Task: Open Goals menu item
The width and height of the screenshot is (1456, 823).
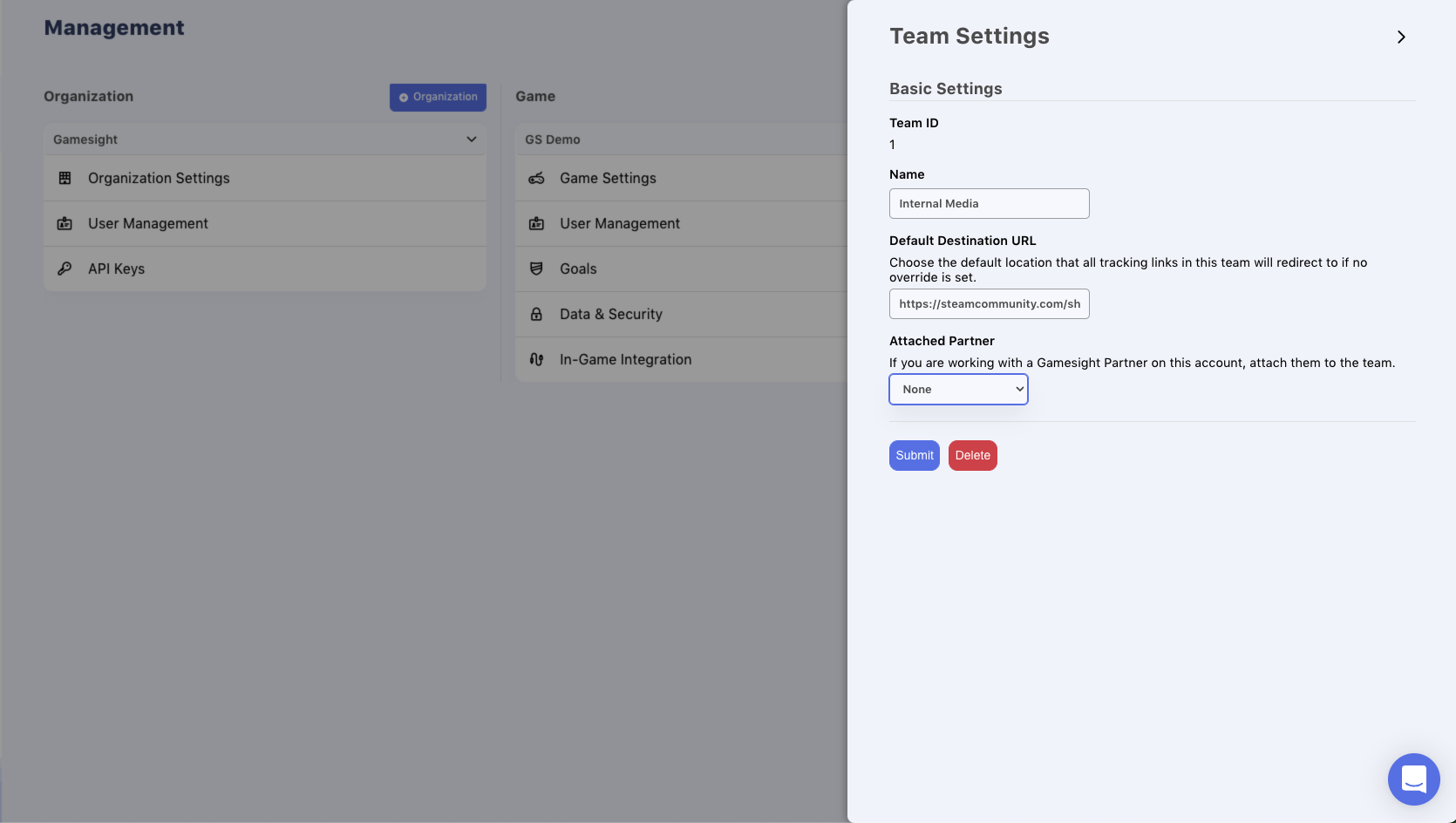Action: (681, 269)
